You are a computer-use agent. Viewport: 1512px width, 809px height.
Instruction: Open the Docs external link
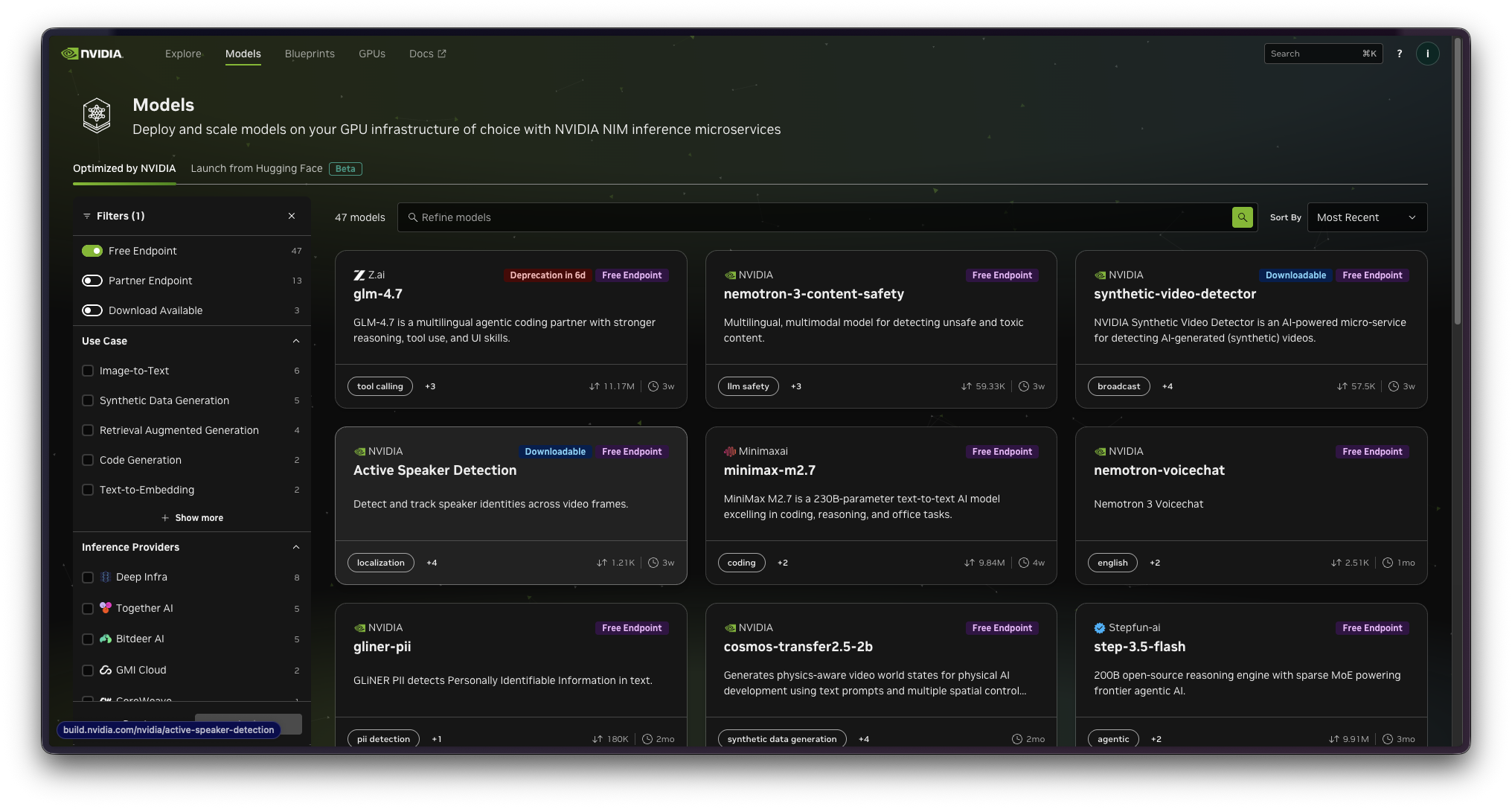click(428, 54)
